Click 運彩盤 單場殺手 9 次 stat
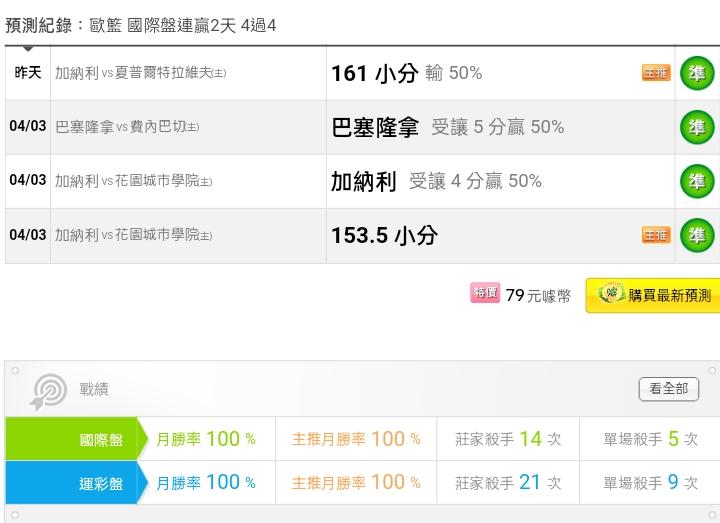 tap(651, 482)
